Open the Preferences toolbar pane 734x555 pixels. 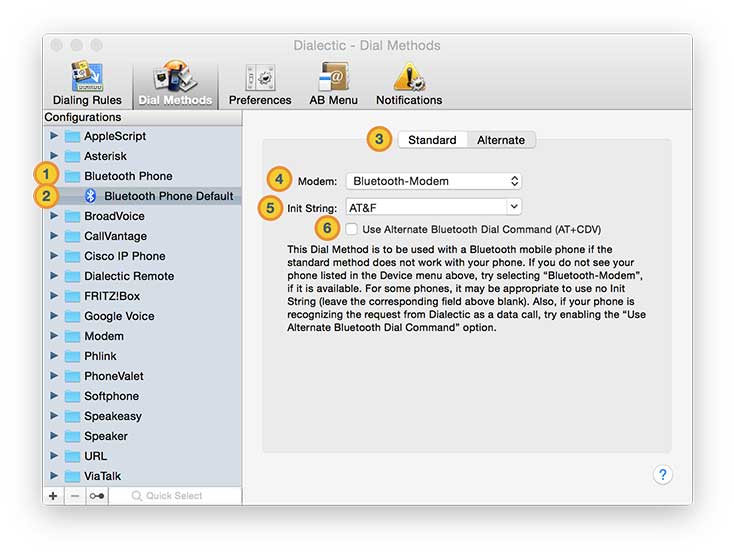pyautogui.click(x=260, y=83)
